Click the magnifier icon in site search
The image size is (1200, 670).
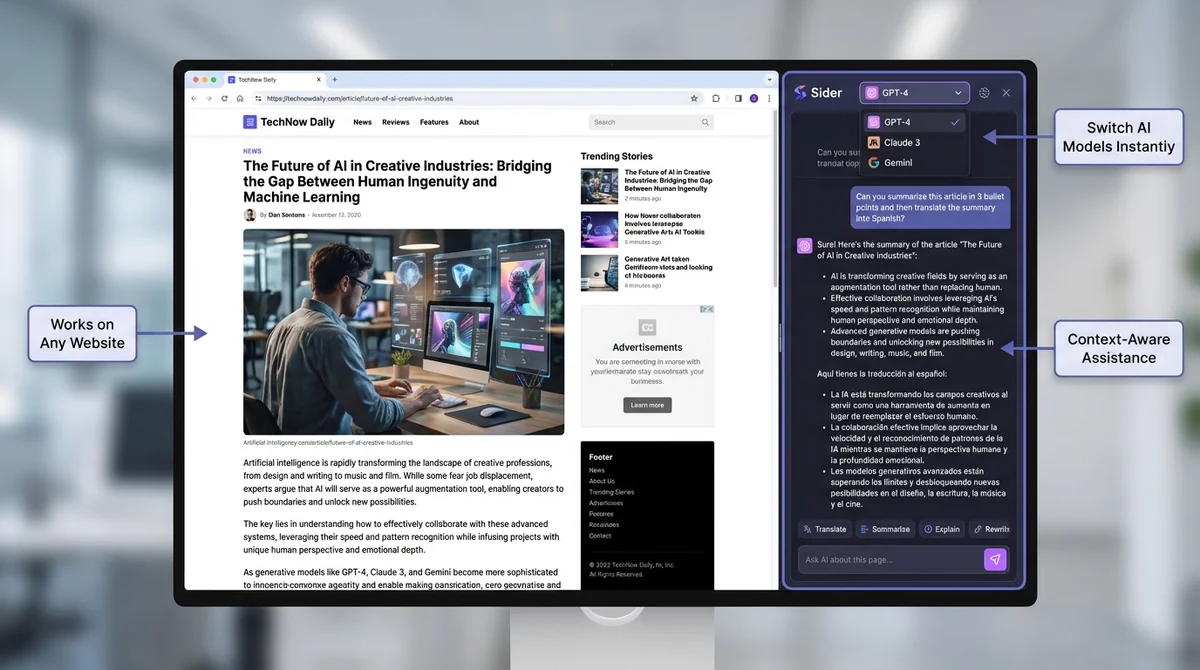705,122
